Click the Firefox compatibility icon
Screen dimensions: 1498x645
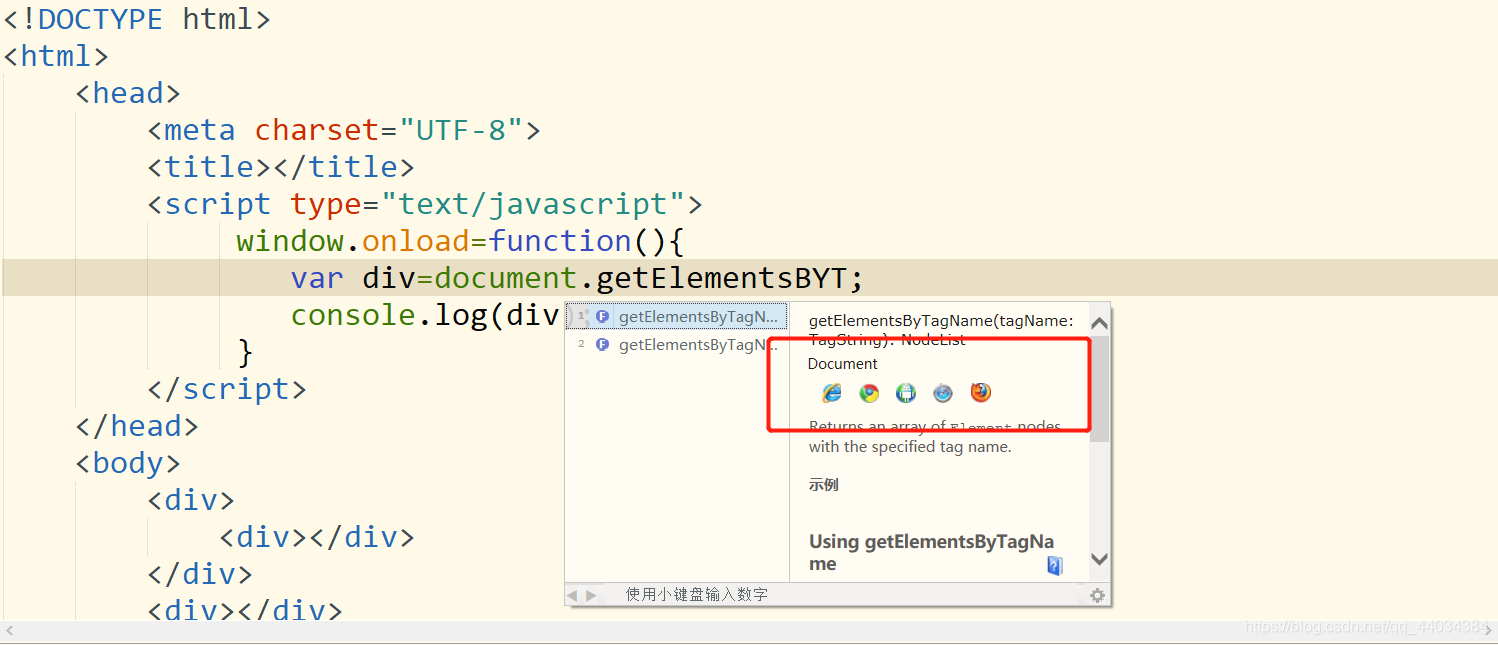click(980, 392)
